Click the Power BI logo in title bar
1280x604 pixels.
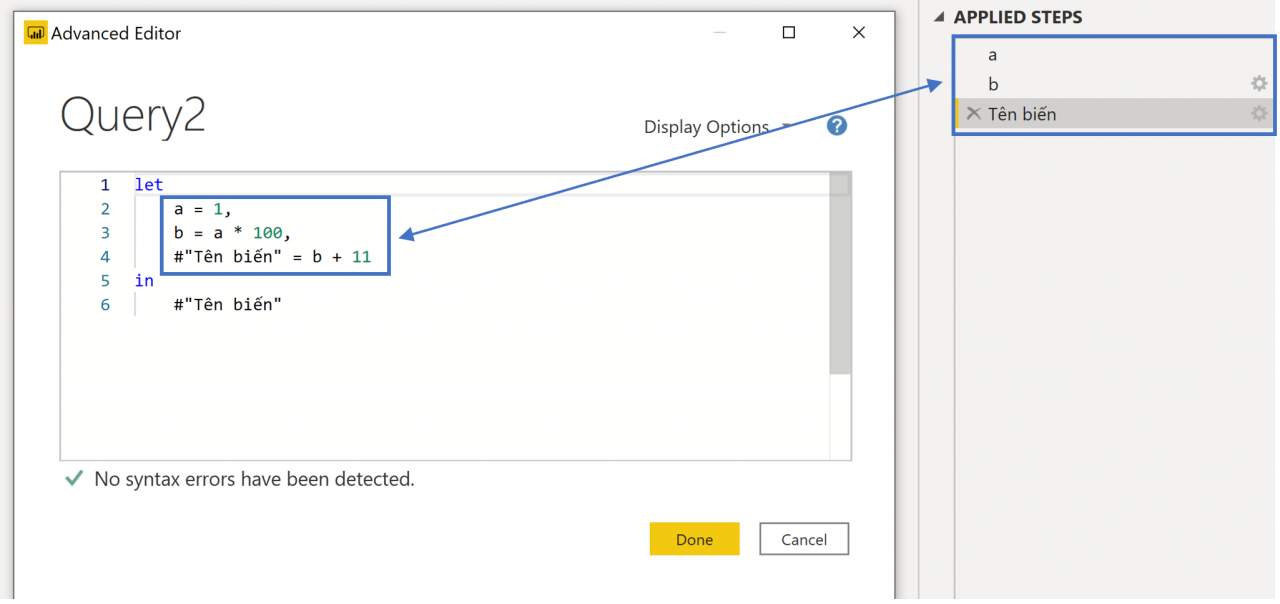pyautogui.click(x=36, y=33)
